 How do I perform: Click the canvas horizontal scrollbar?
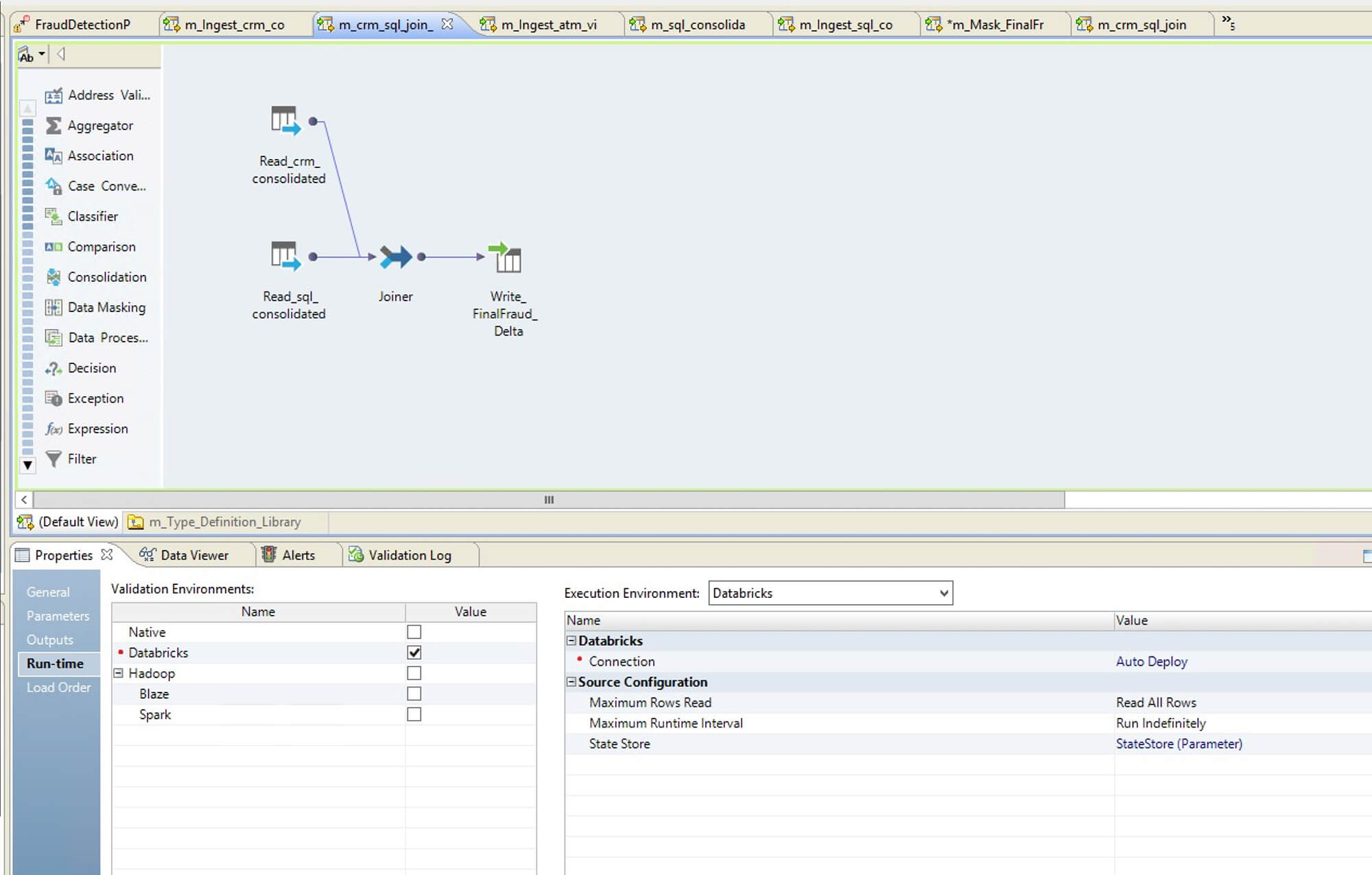point(548,500)
